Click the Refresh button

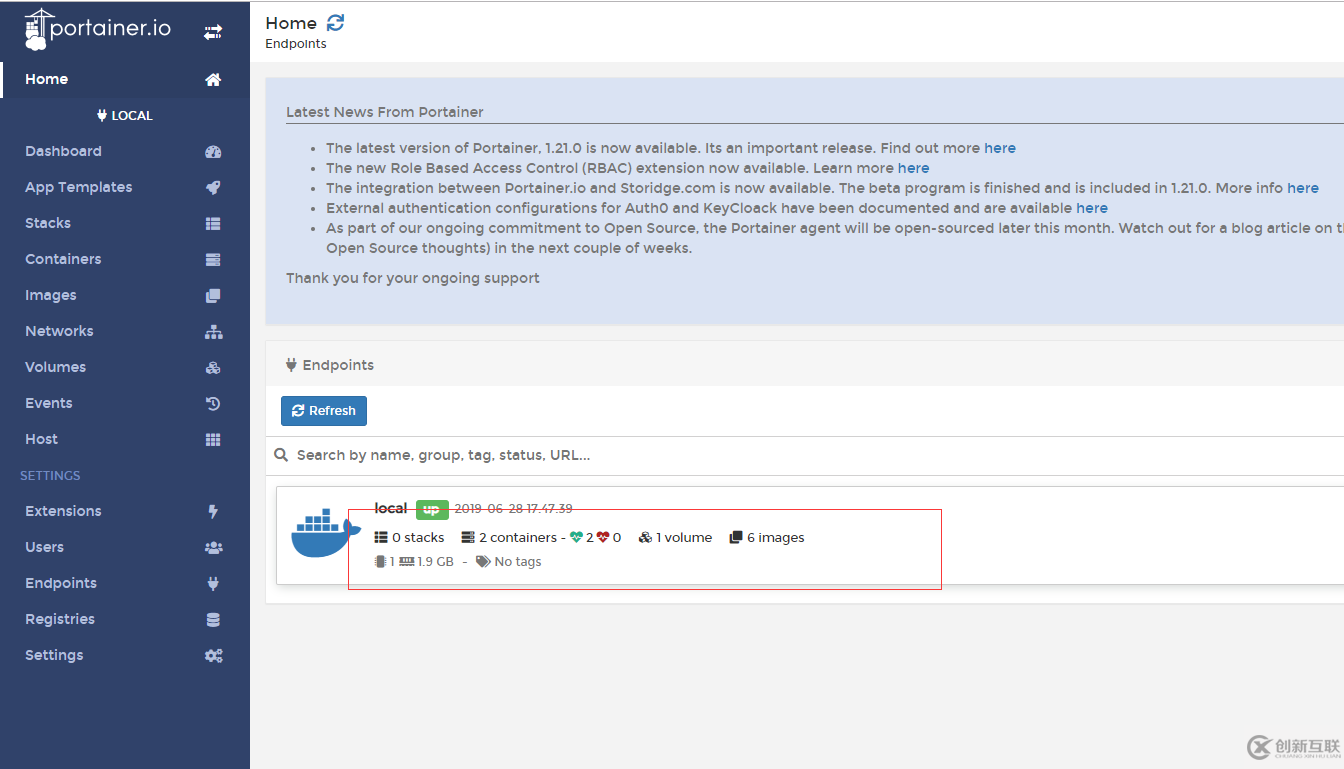click(324, 411)
